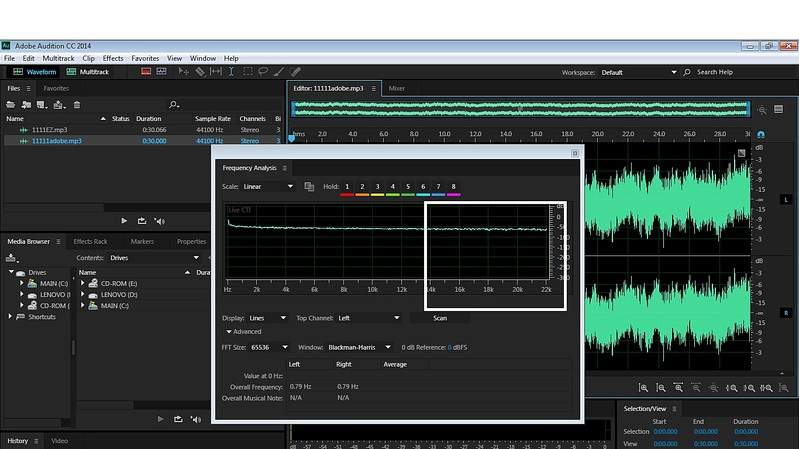The height and width of the screenshot is (449, 799).
Task: Select the Move tool
Action: click(x=183, y=71)
